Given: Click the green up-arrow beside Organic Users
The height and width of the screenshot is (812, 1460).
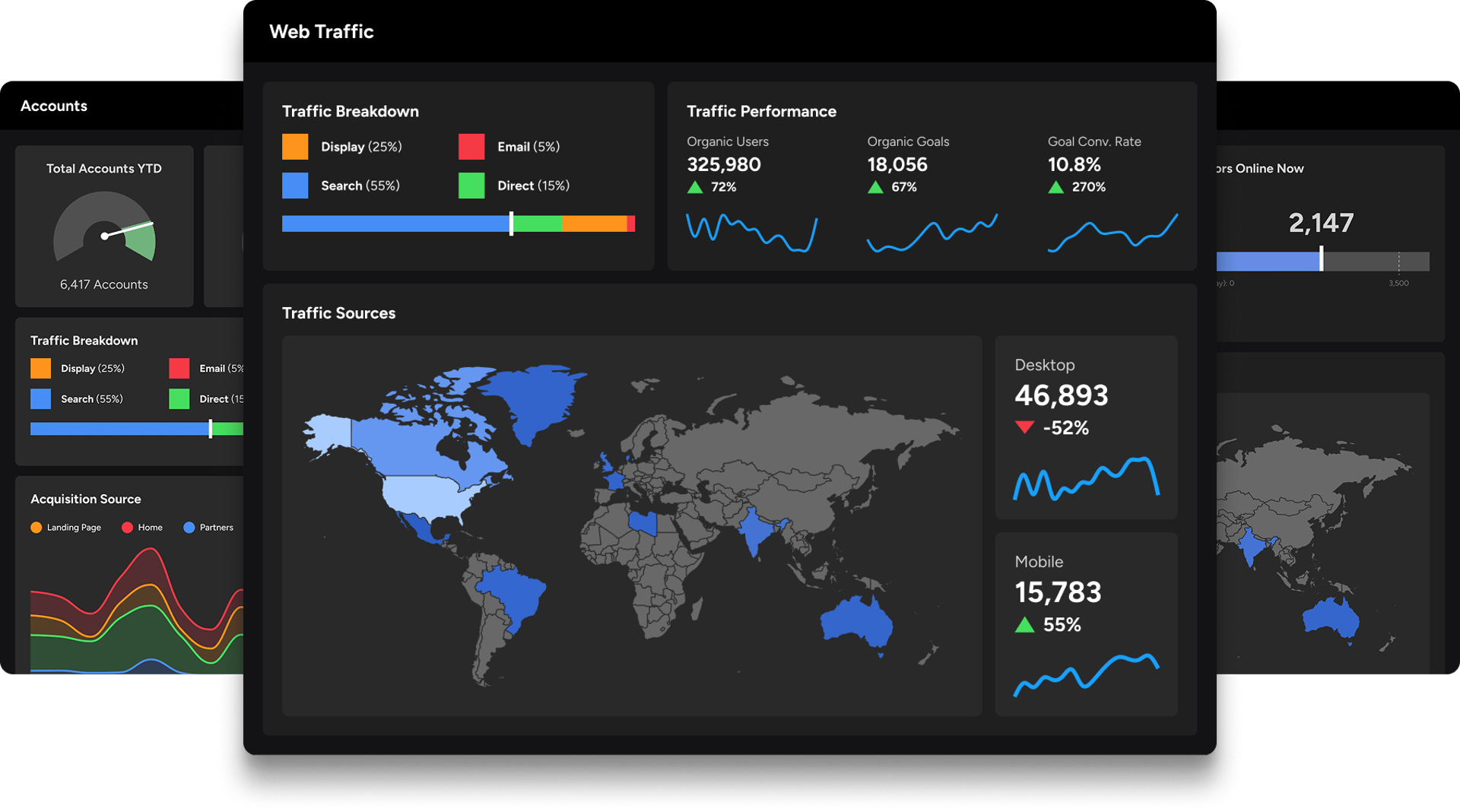Looking at the screenshot, I should coord(694,186).
